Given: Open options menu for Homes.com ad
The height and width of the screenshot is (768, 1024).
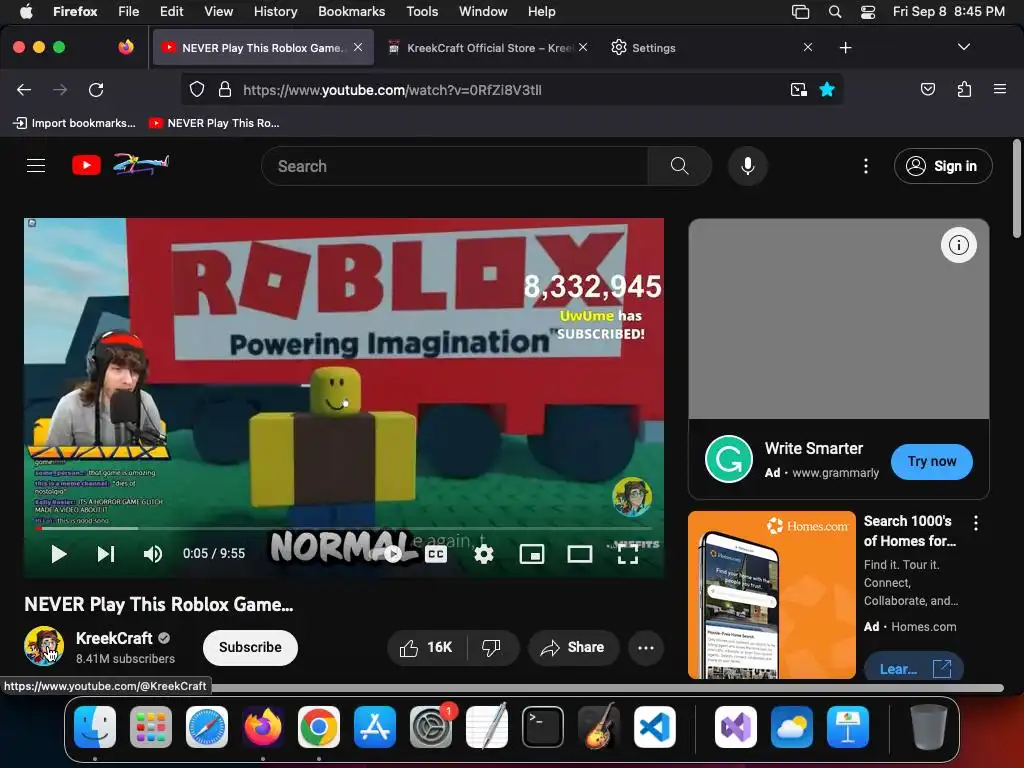Looking at the screenshot, I should [x=976, y=522].
